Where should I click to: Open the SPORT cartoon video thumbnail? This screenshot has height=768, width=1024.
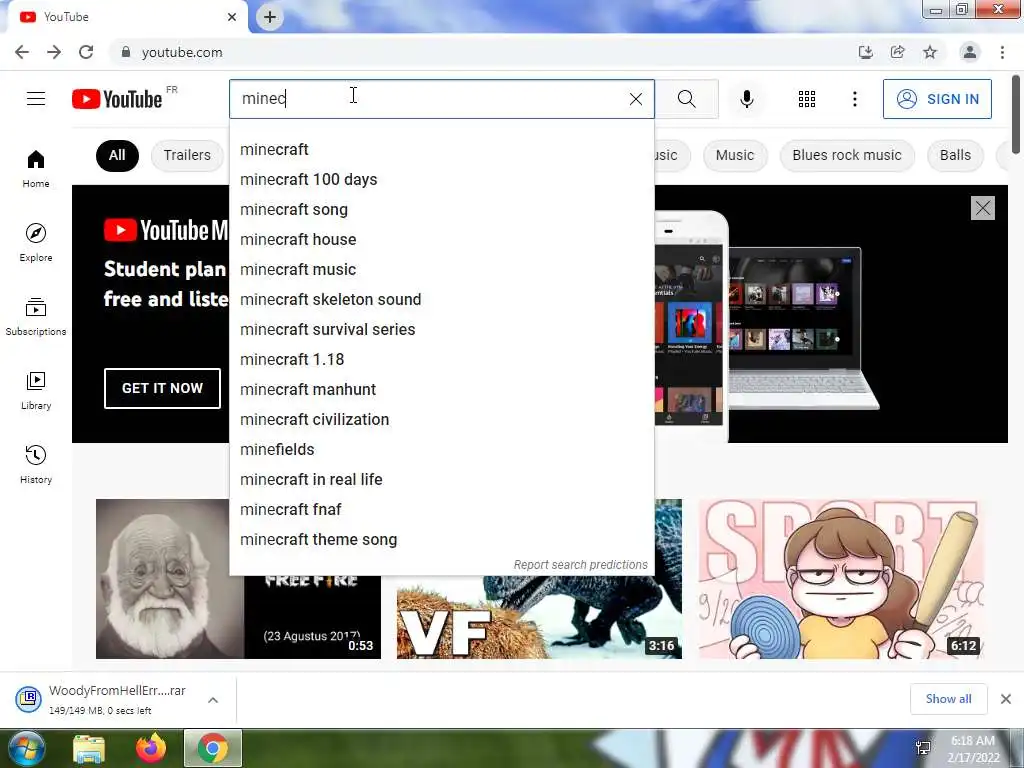(841, 579)
